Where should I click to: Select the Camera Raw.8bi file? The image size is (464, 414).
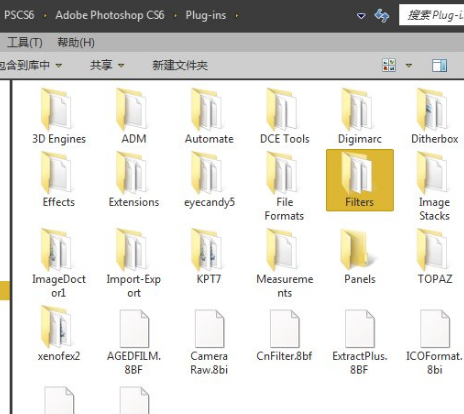[209, 343]
